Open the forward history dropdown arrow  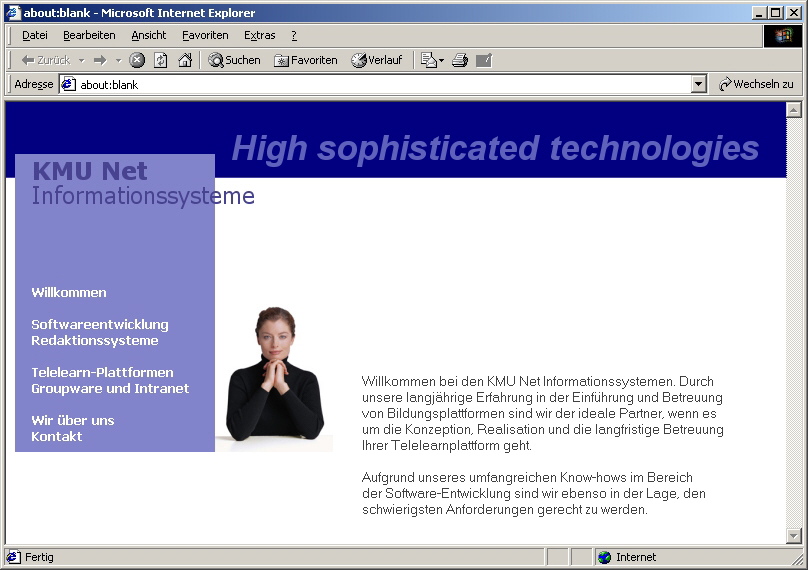click(119, 60)
